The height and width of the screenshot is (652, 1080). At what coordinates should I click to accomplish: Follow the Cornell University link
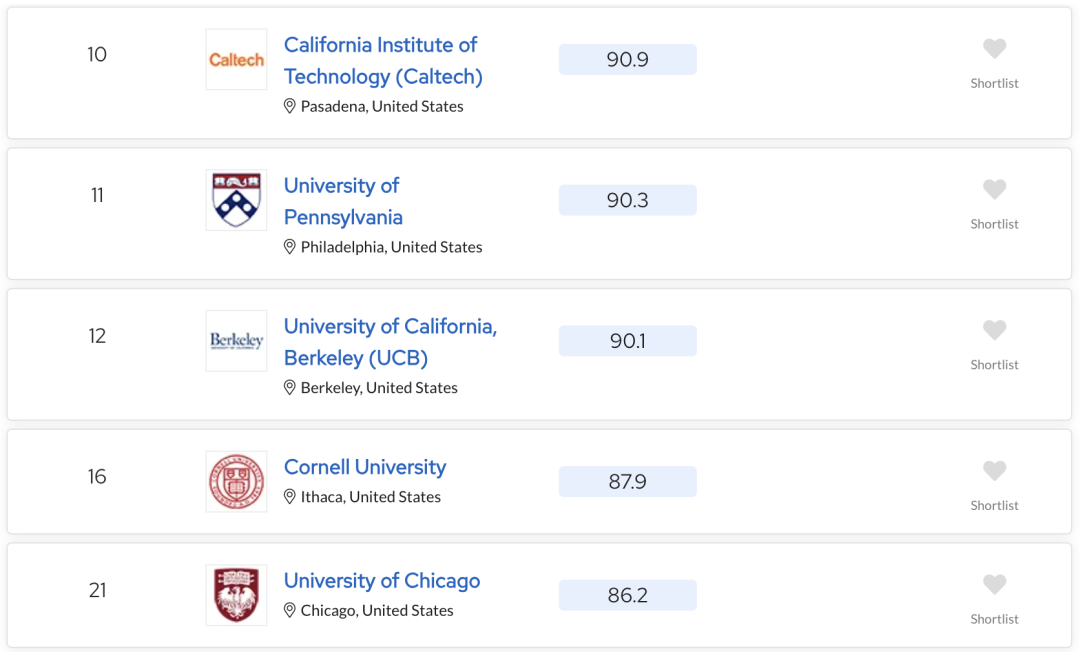click(x=365, y=467)
